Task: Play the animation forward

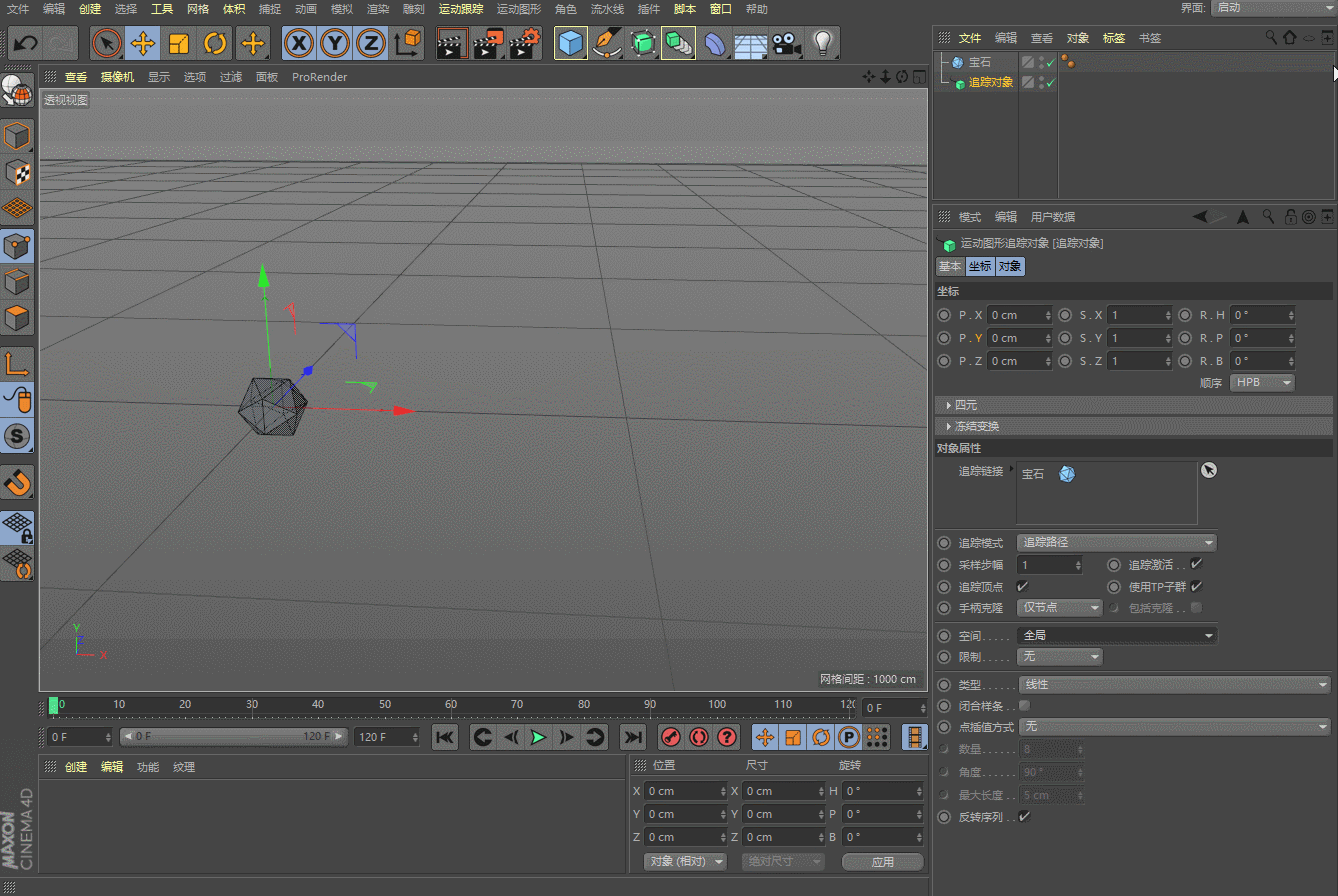Action: click(x=538, y=737)
